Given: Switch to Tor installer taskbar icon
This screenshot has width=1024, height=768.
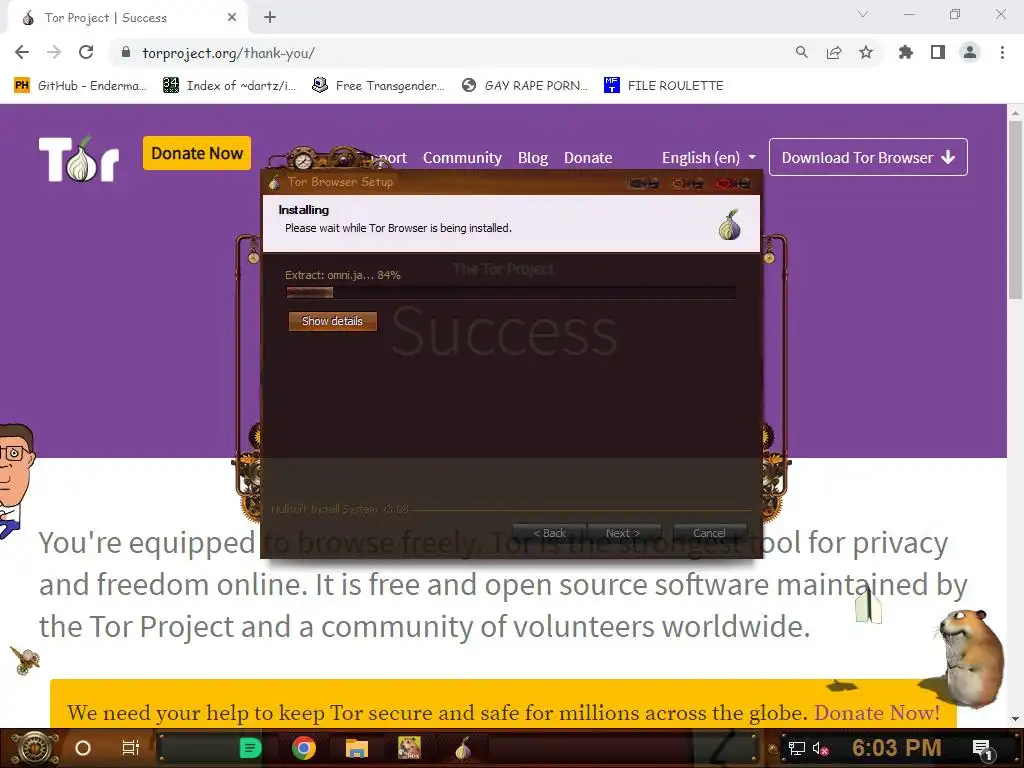Looking at the screenshot, I should pyautogui.click(x=463, y=748).
